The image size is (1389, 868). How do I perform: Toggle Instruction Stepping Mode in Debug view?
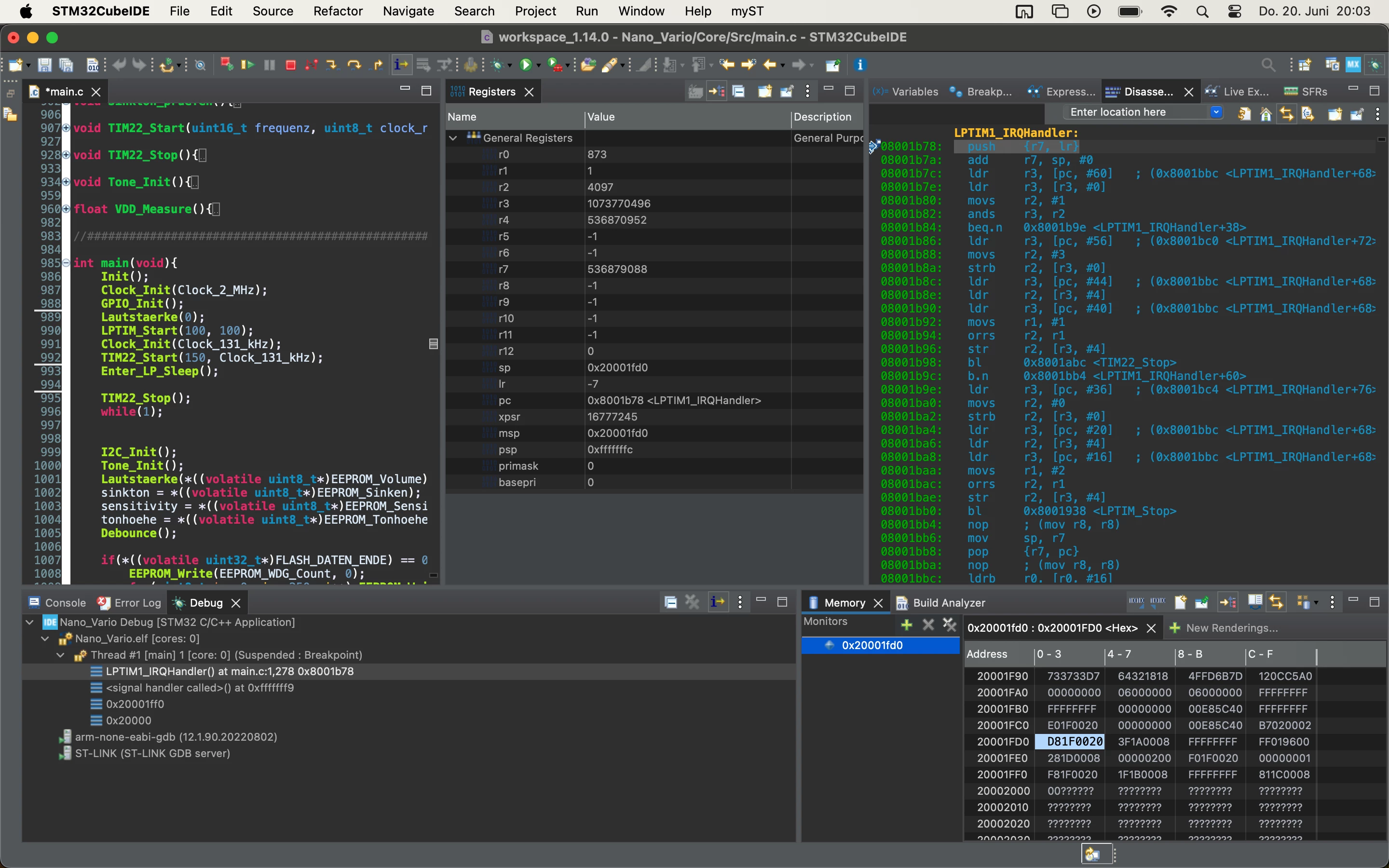(x=718, y=602)
